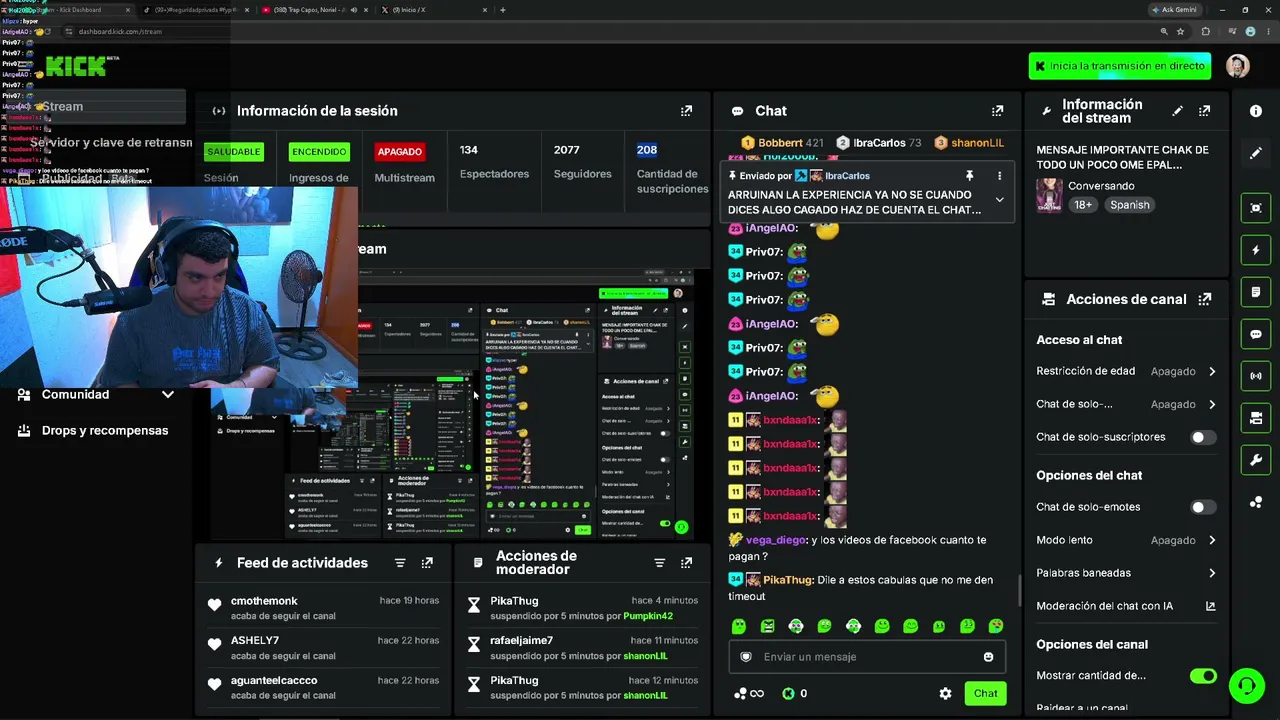Toggle Chat de solo-suscriptores switch
Screen dimensions: 1280x720
(1203, 437)
